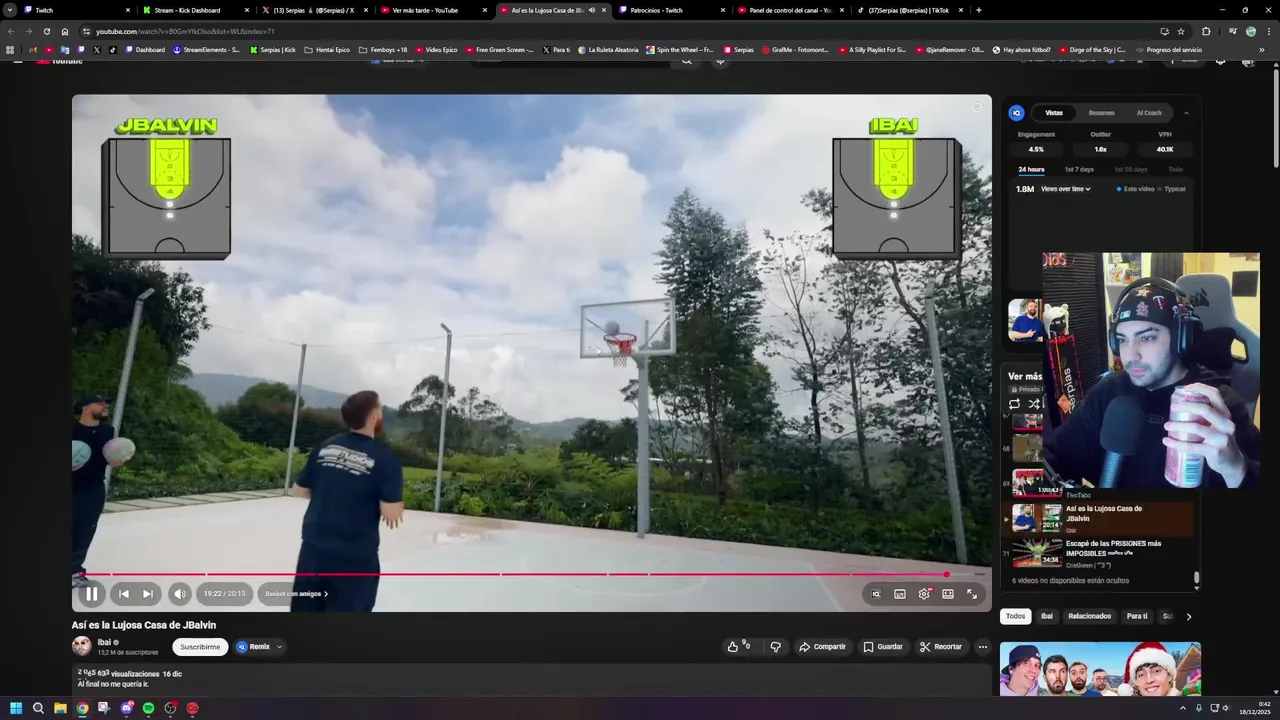Open the Remix button

253,647
